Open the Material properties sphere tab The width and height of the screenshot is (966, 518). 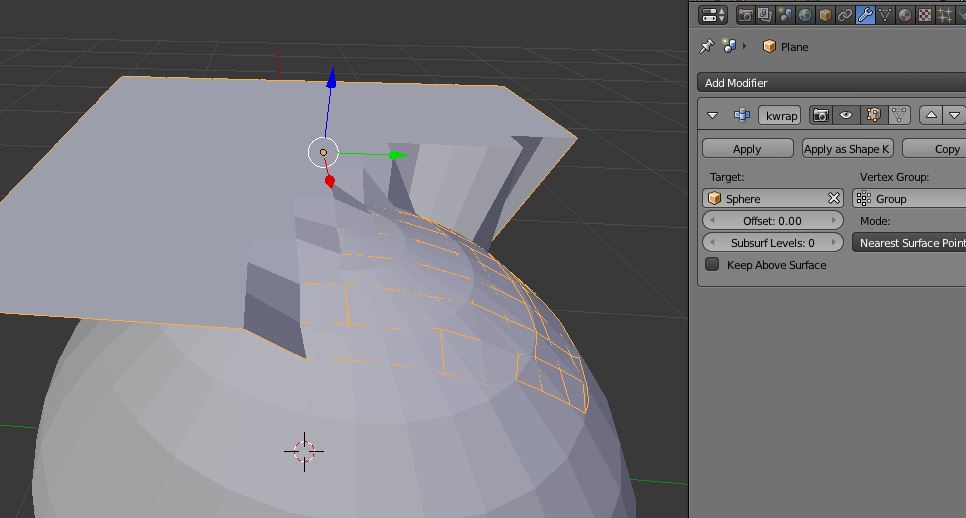point(905,15)
